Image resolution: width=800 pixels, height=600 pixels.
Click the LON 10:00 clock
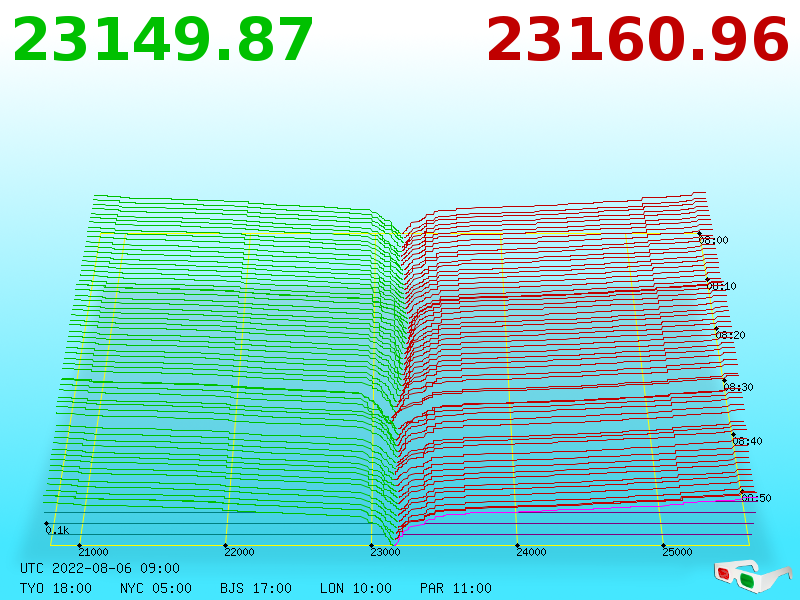pos(356,588)
